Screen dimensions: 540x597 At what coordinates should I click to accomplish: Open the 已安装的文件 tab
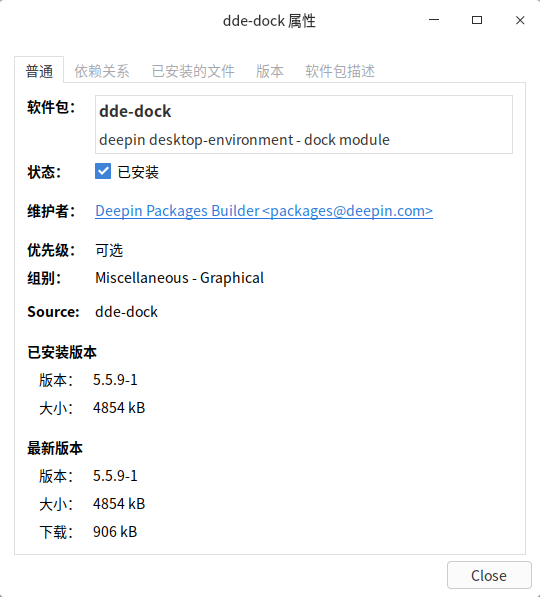tap(193, 71)
